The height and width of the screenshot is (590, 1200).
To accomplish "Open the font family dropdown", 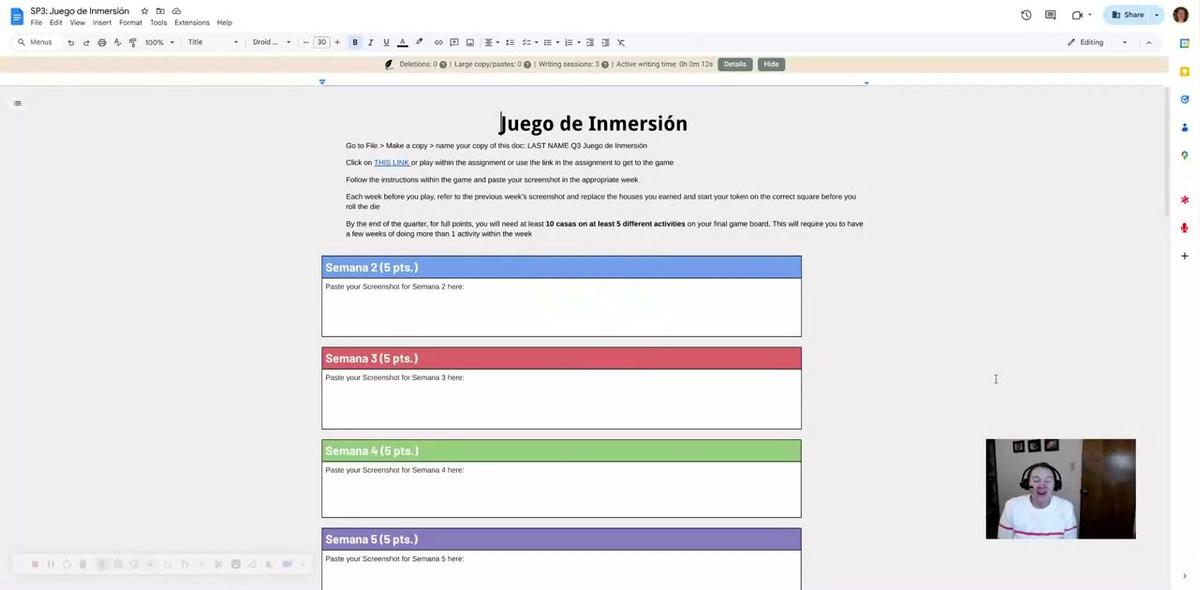I will click(x=265, y=39).
